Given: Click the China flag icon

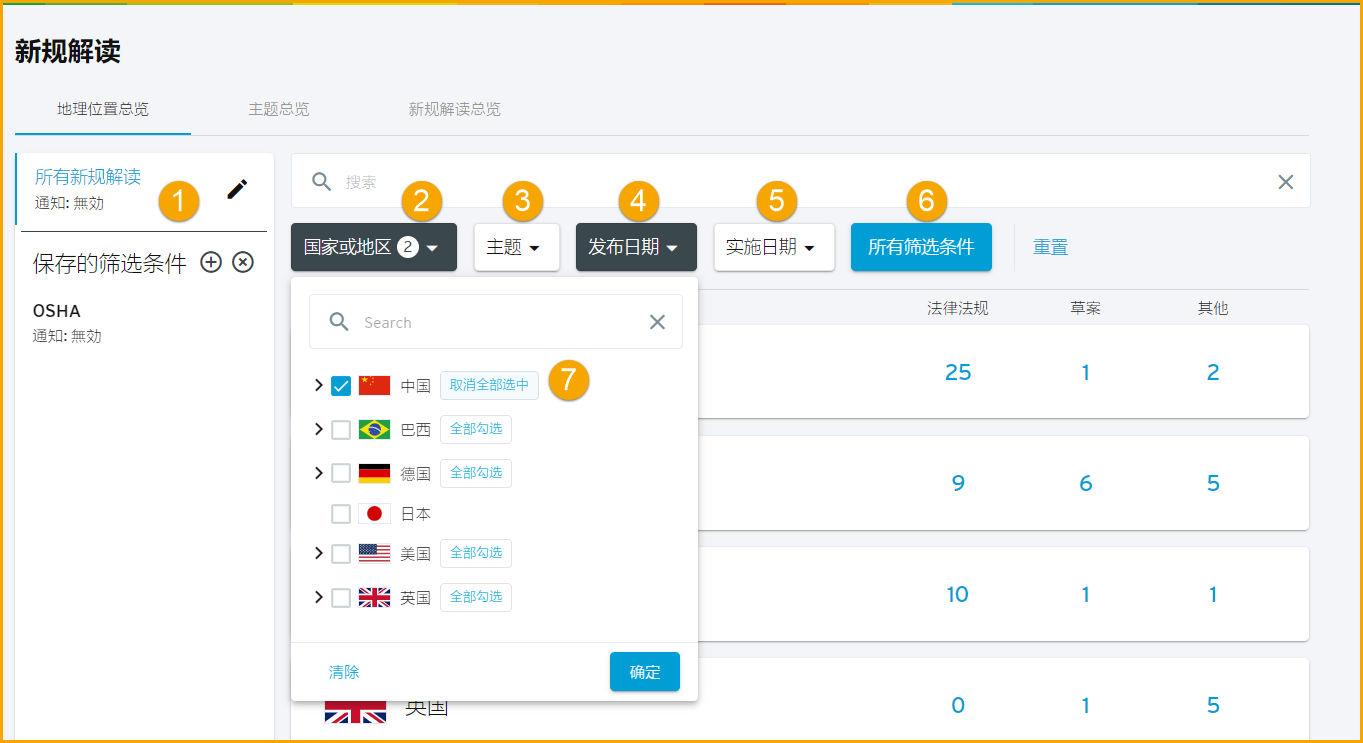Looking at the screenshot, I should (374, 385).
